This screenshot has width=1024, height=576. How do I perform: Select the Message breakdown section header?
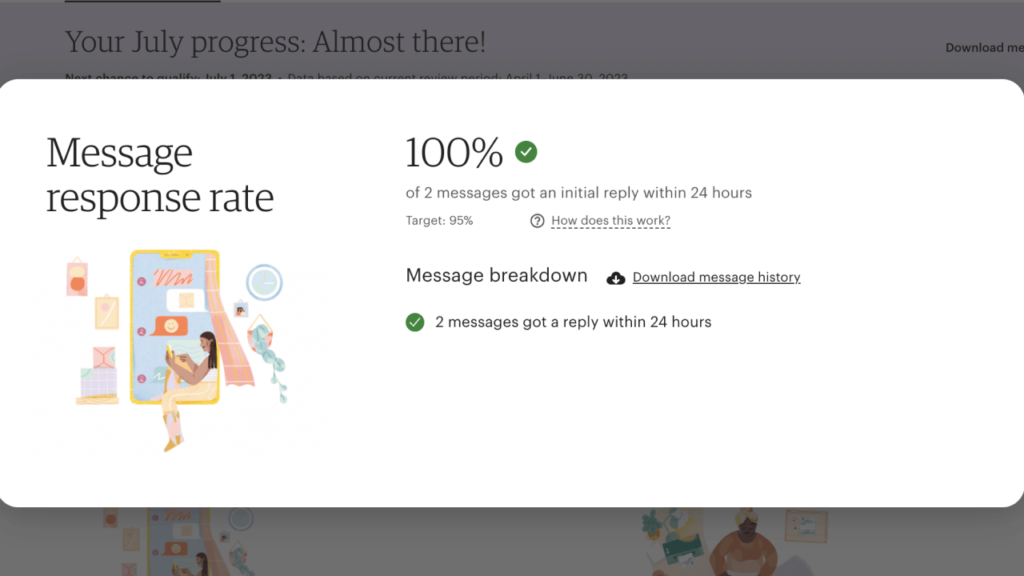(x=496, y=275)
